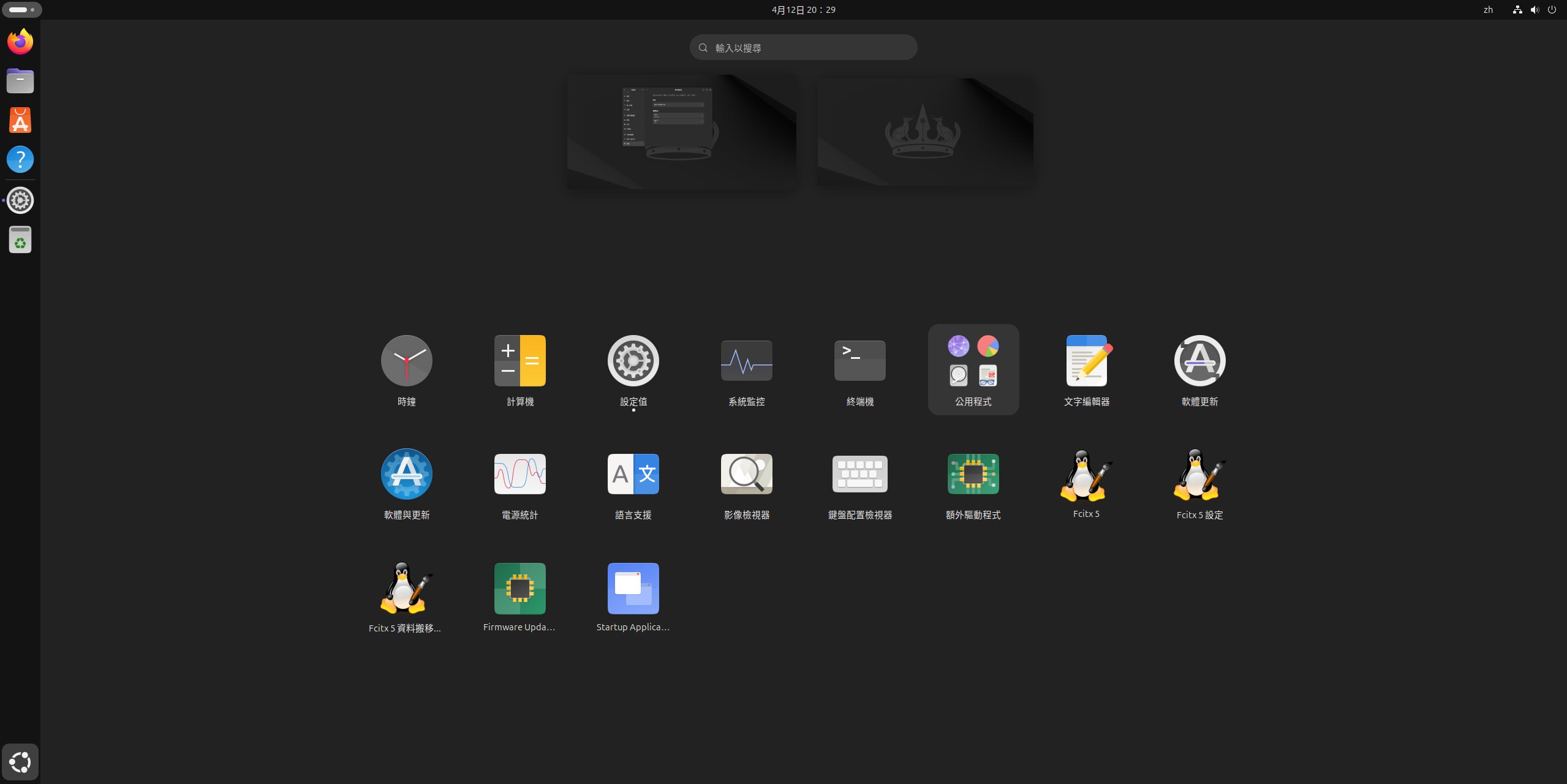Open the system status menu power icon
1567x784 pixels.
pos(1552,10)
